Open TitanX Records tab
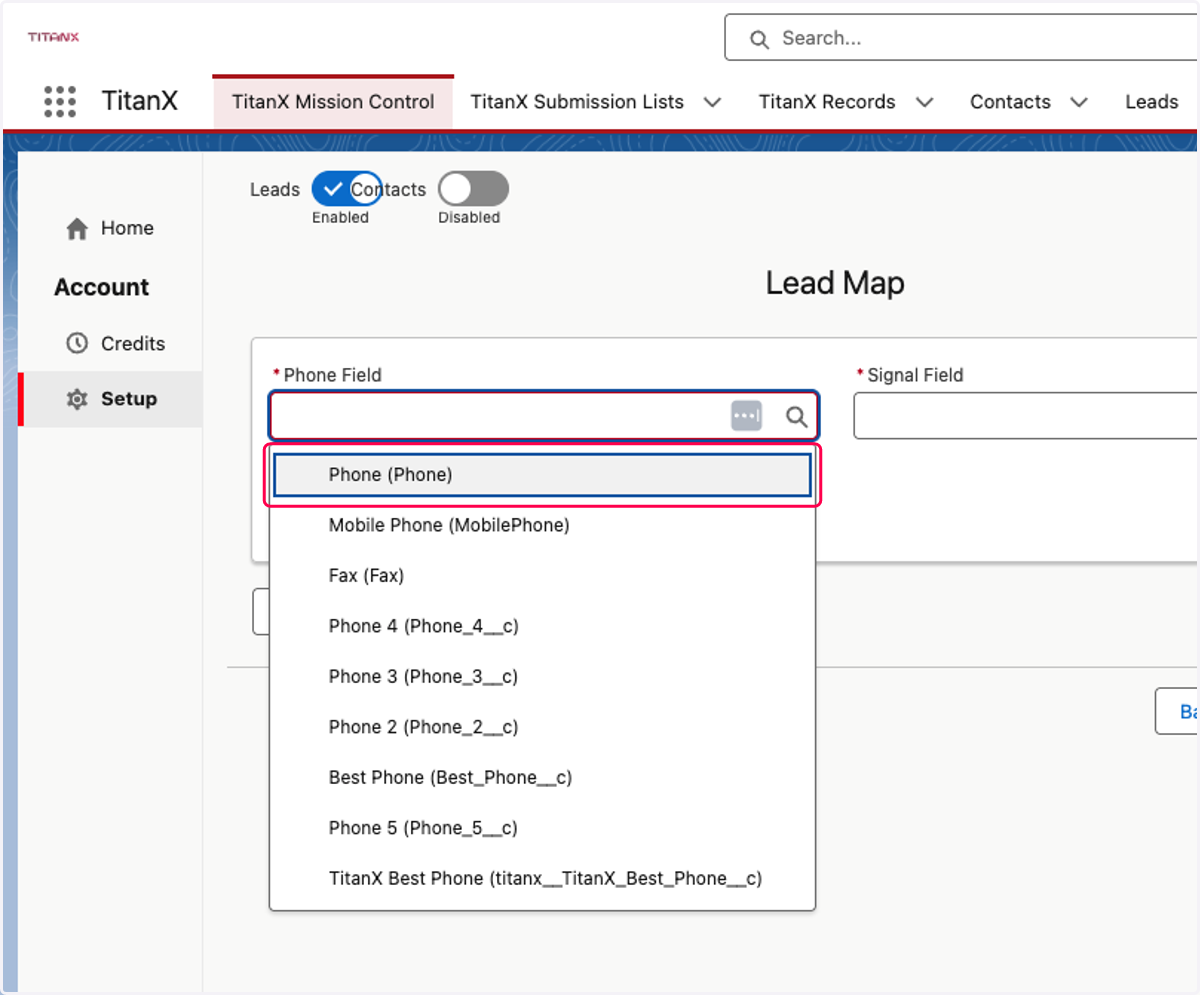 pos(827,102)
